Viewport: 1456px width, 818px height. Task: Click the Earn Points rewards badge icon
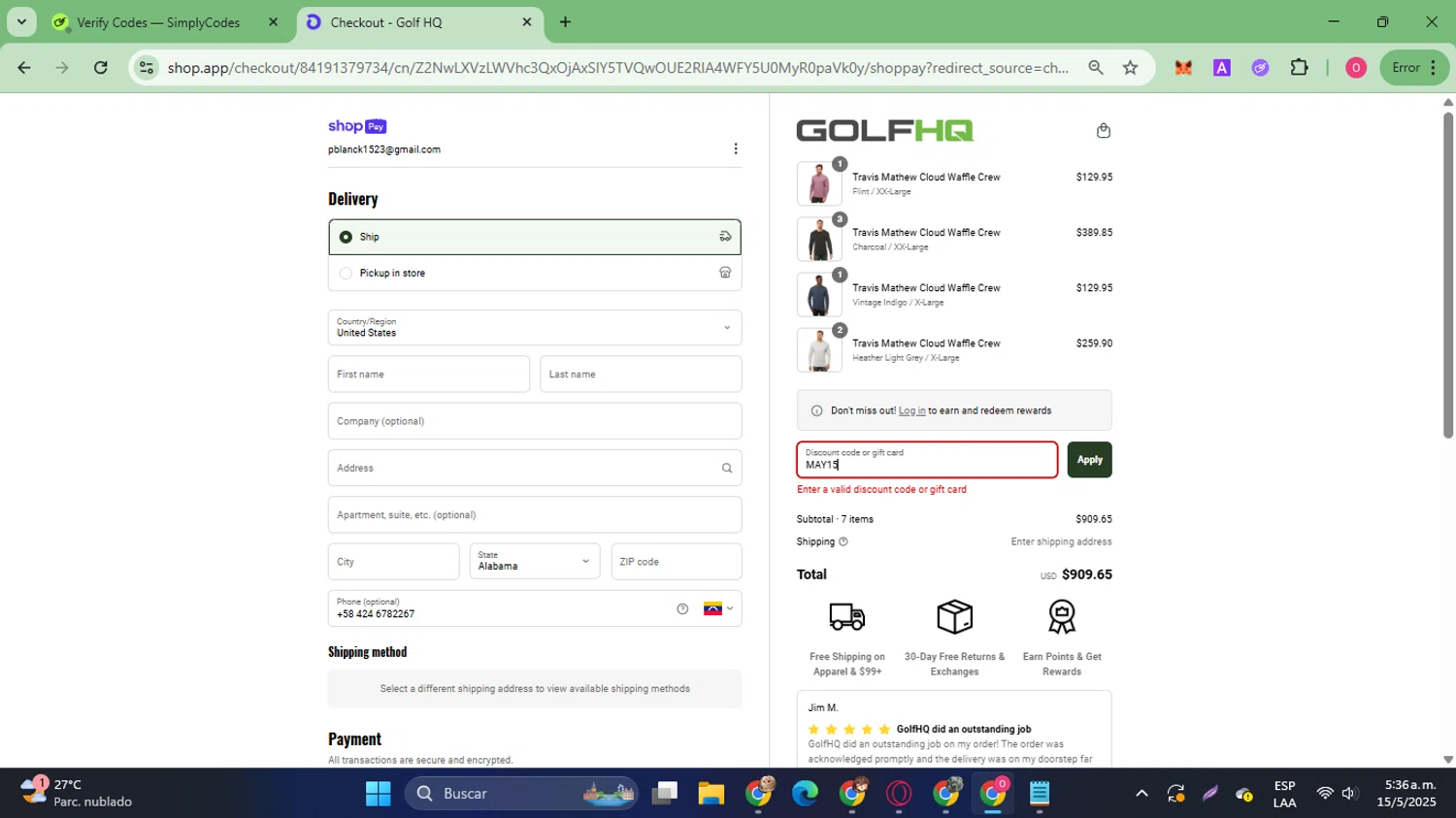[x=1062, y=616]
